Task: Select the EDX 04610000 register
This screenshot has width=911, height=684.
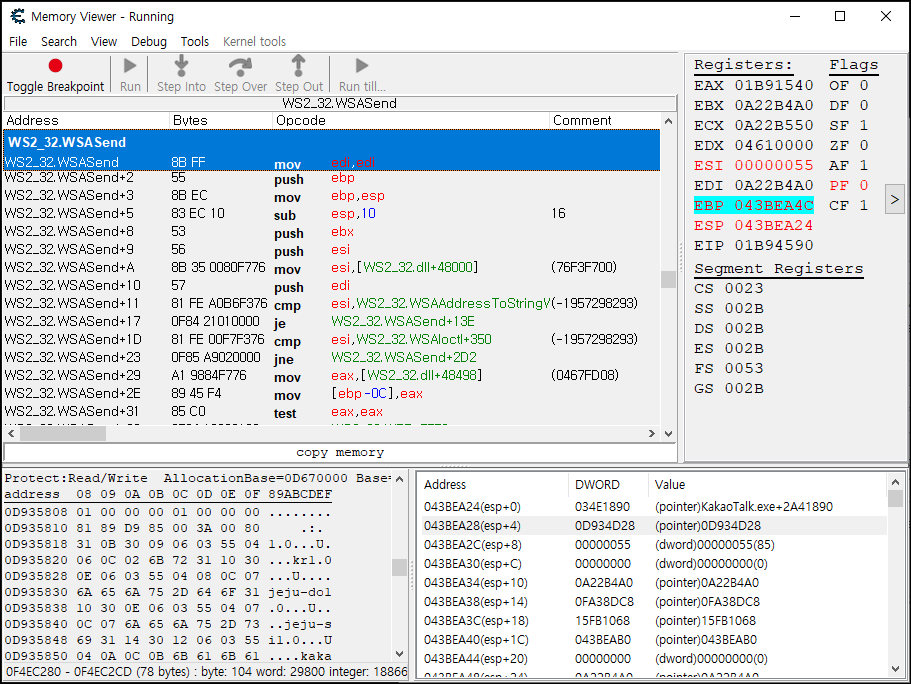Action: (754, 145)
